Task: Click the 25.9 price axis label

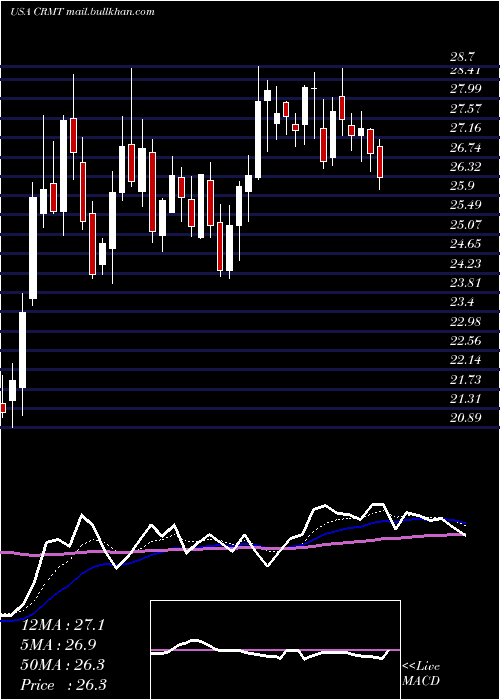Action: click(x=462, y=186)
